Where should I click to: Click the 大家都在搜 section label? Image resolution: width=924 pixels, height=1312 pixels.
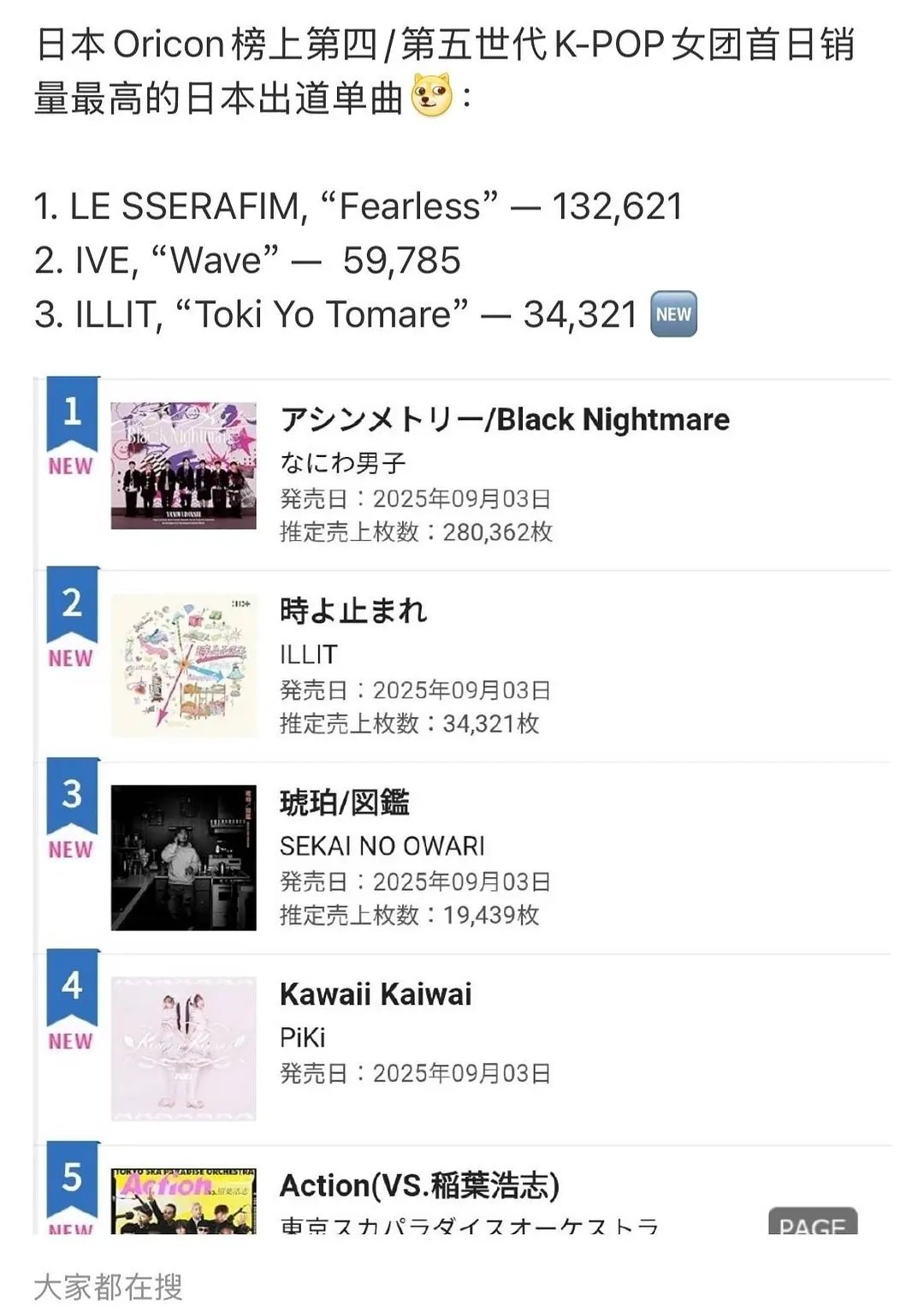click(x=108, y=1286)
